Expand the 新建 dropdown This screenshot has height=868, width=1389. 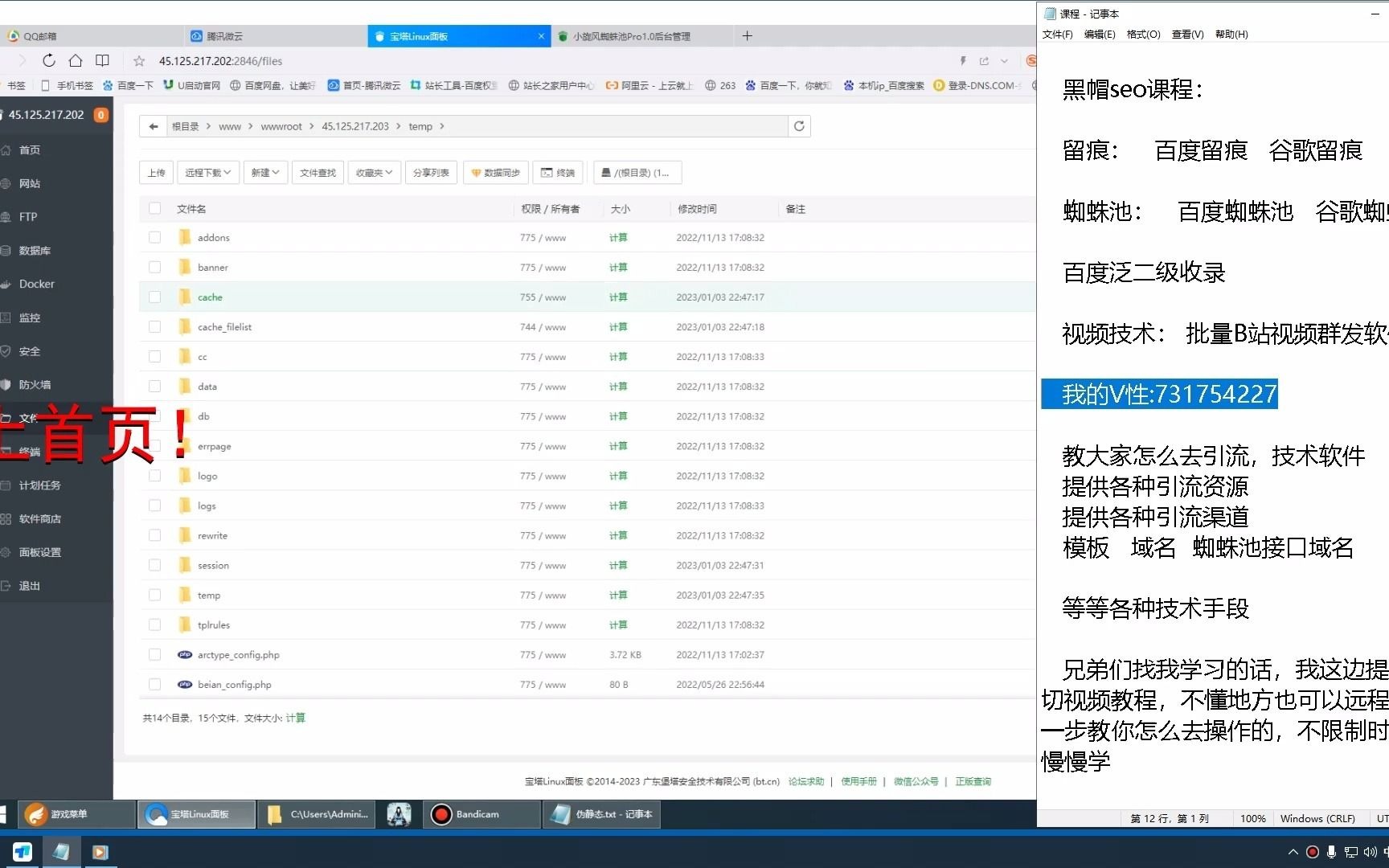(x=265, y=173)
